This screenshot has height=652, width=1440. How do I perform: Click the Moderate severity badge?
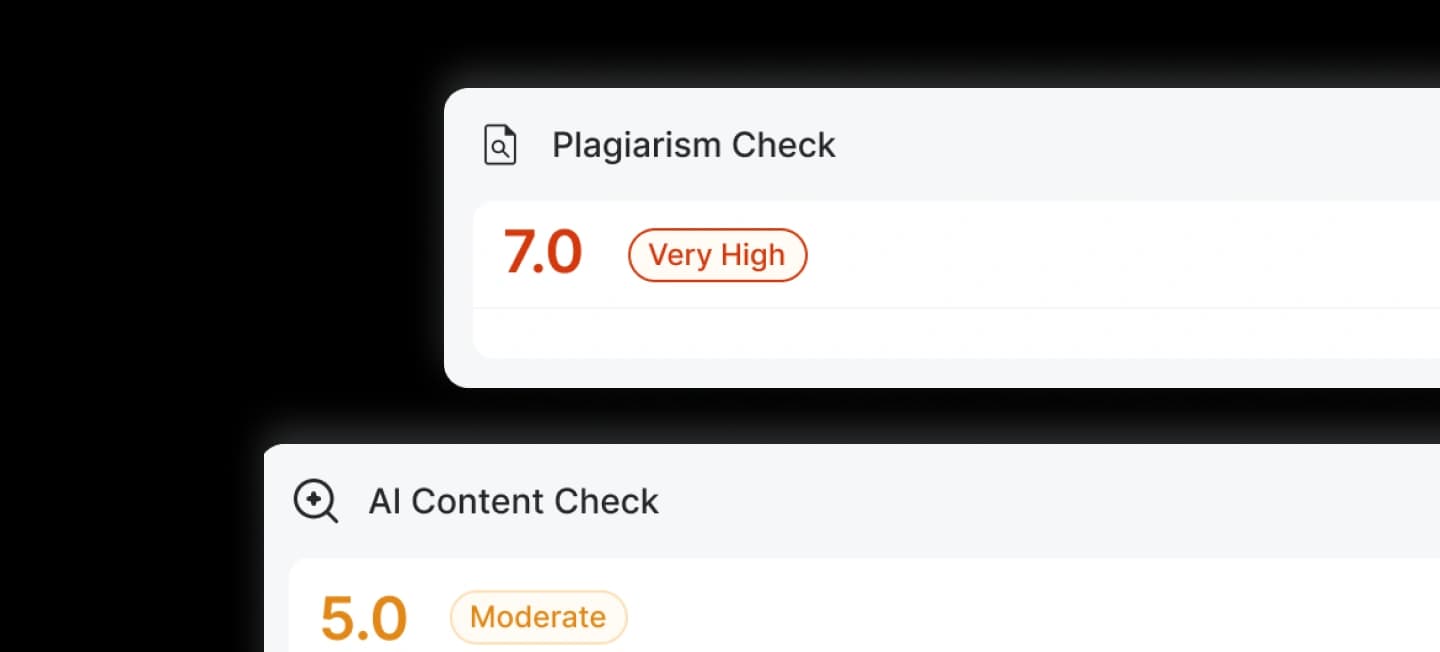pyautogui.click(x=538, y=617)
